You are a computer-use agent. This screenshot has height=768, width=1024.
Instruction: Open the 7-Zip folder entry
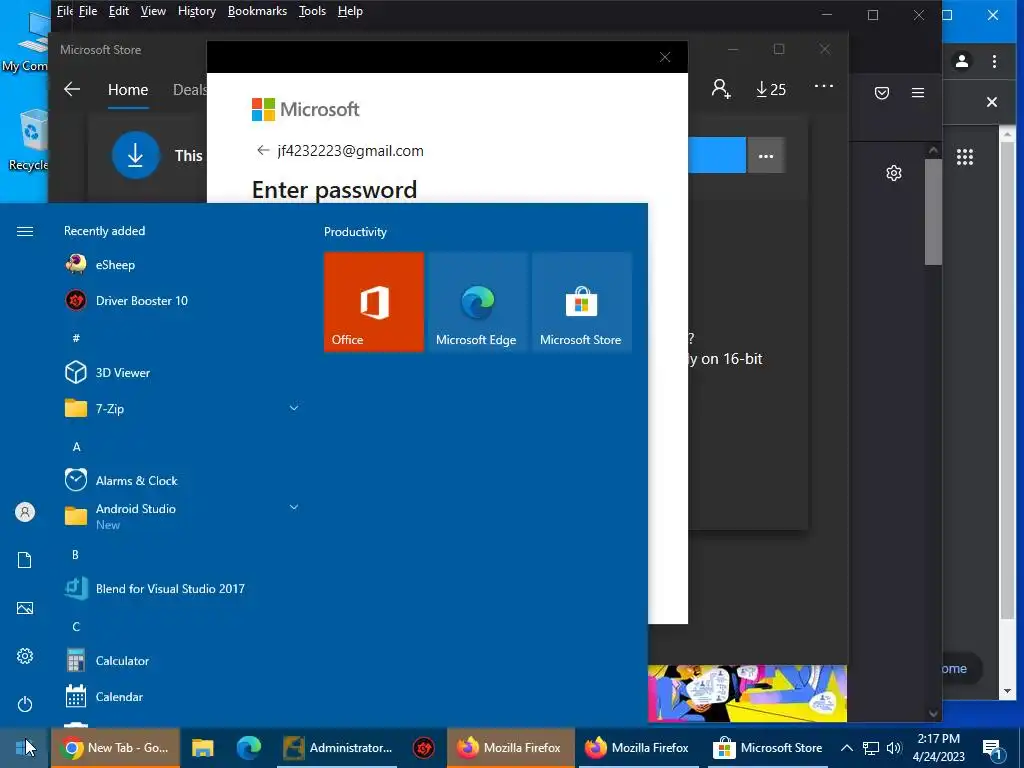tap(181, 408)
